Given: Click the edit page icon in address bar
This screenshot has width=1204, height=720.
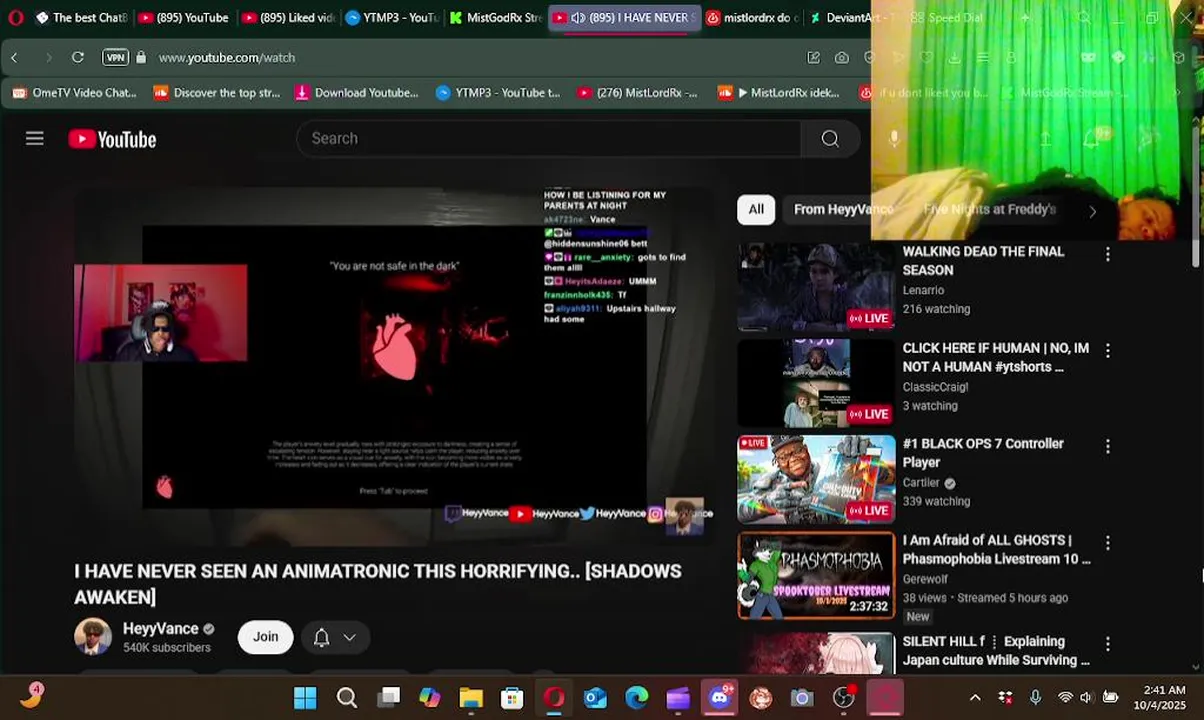Looking at the screenshot, I should pos(814,57).
